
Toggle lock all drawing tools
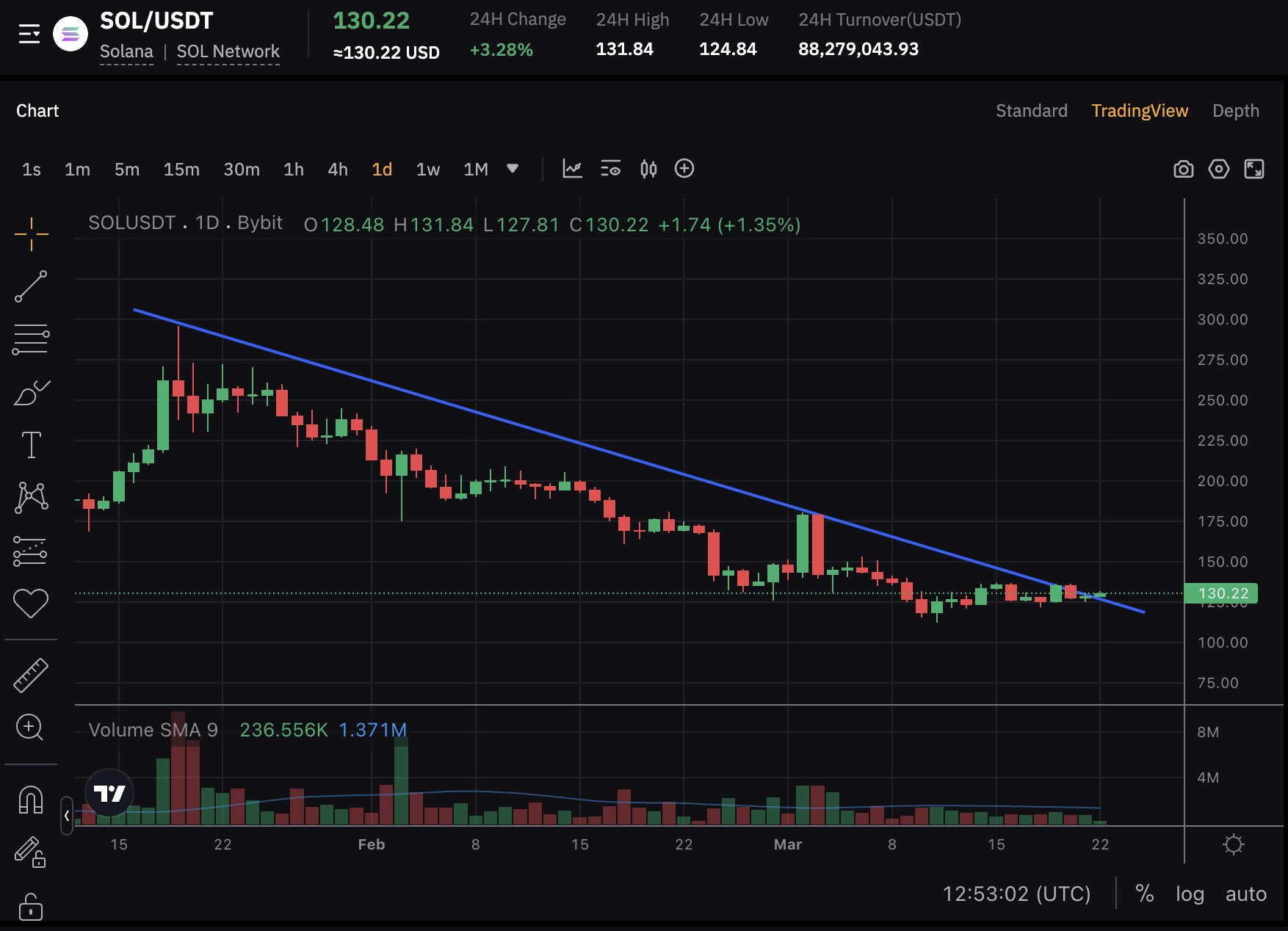click(31, 906)
